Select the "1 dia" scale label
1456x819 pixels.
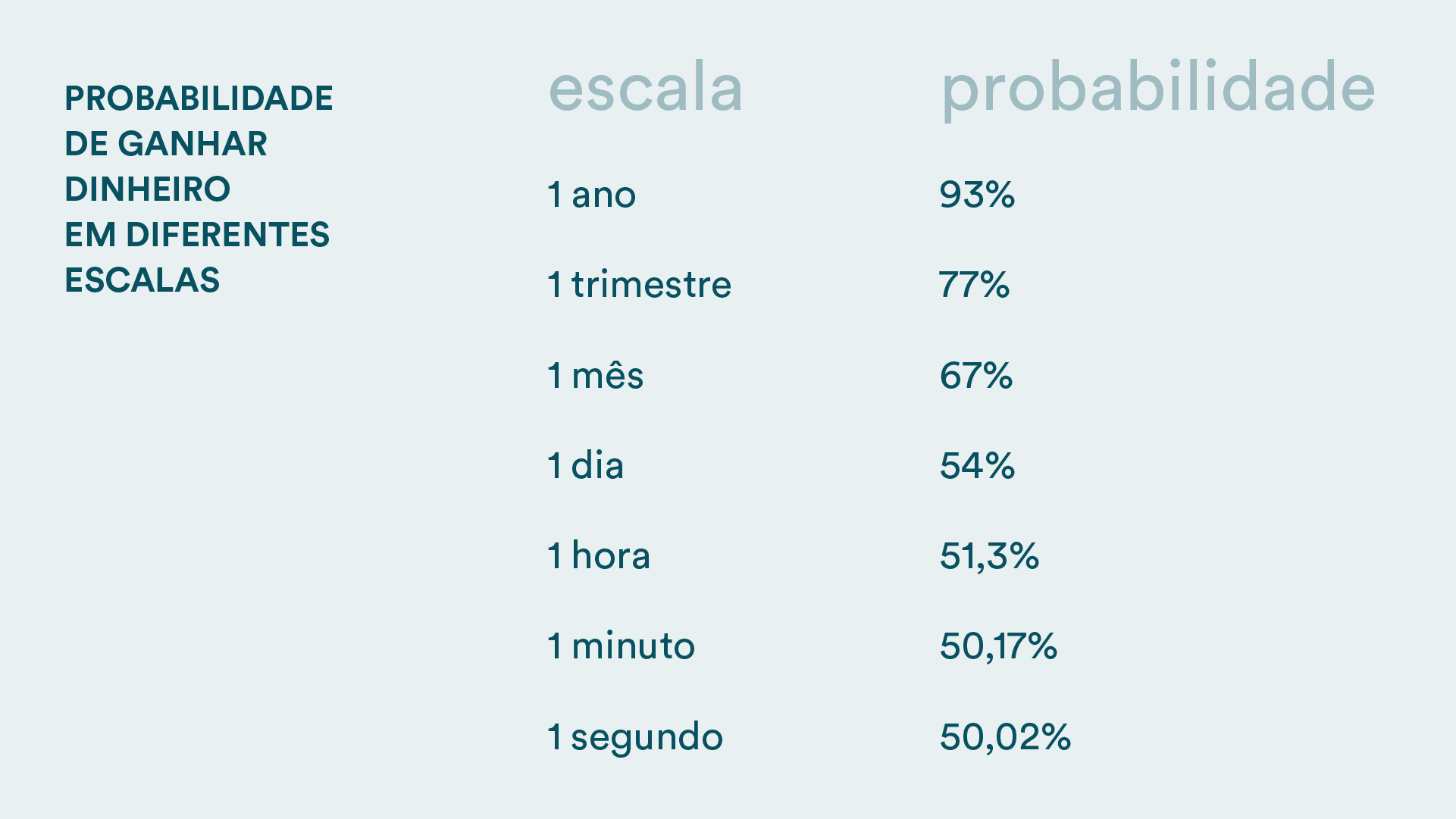[586, 465]
